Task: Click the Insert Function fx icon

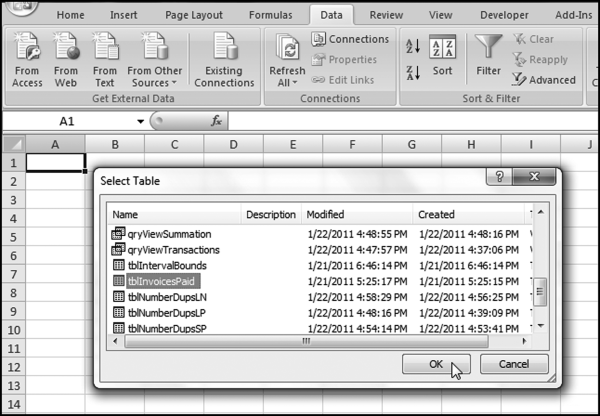Action: point(216,121)
